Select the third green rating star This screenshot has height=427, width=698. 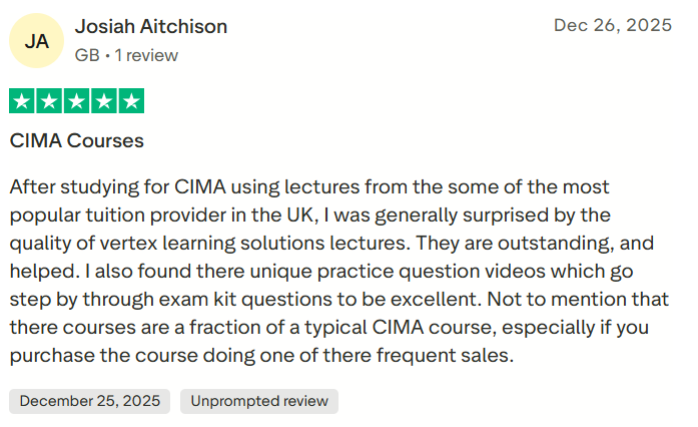click(76, 101)
